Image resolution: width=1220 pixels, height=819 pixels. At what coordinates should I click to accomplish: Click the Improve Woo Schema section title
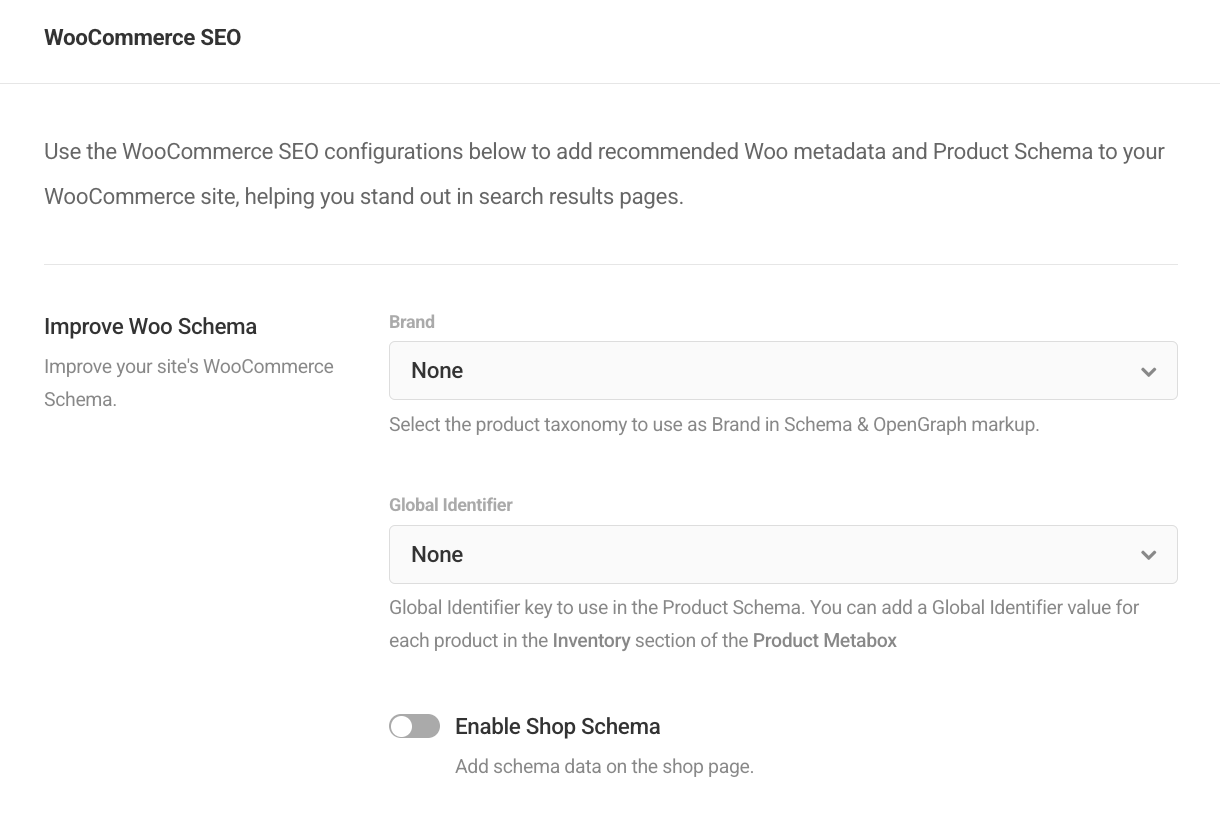150,326
